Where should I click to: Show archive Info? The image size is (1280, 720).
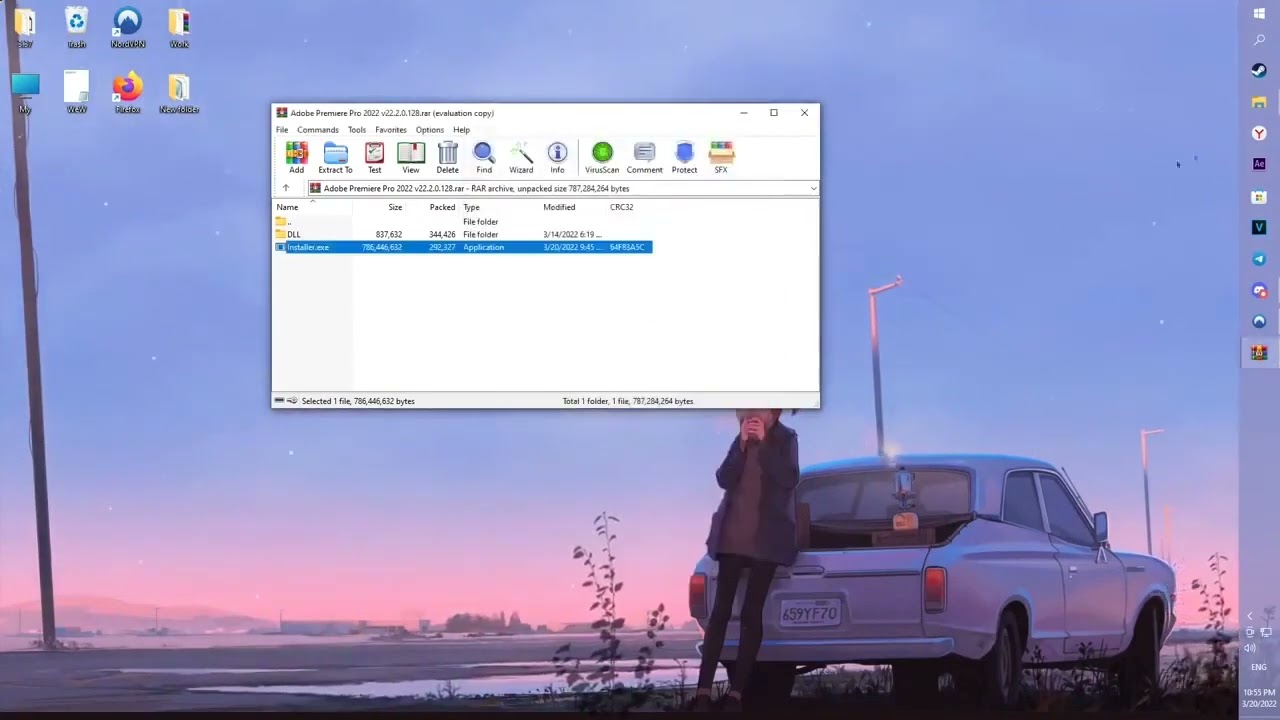(557, 157)
